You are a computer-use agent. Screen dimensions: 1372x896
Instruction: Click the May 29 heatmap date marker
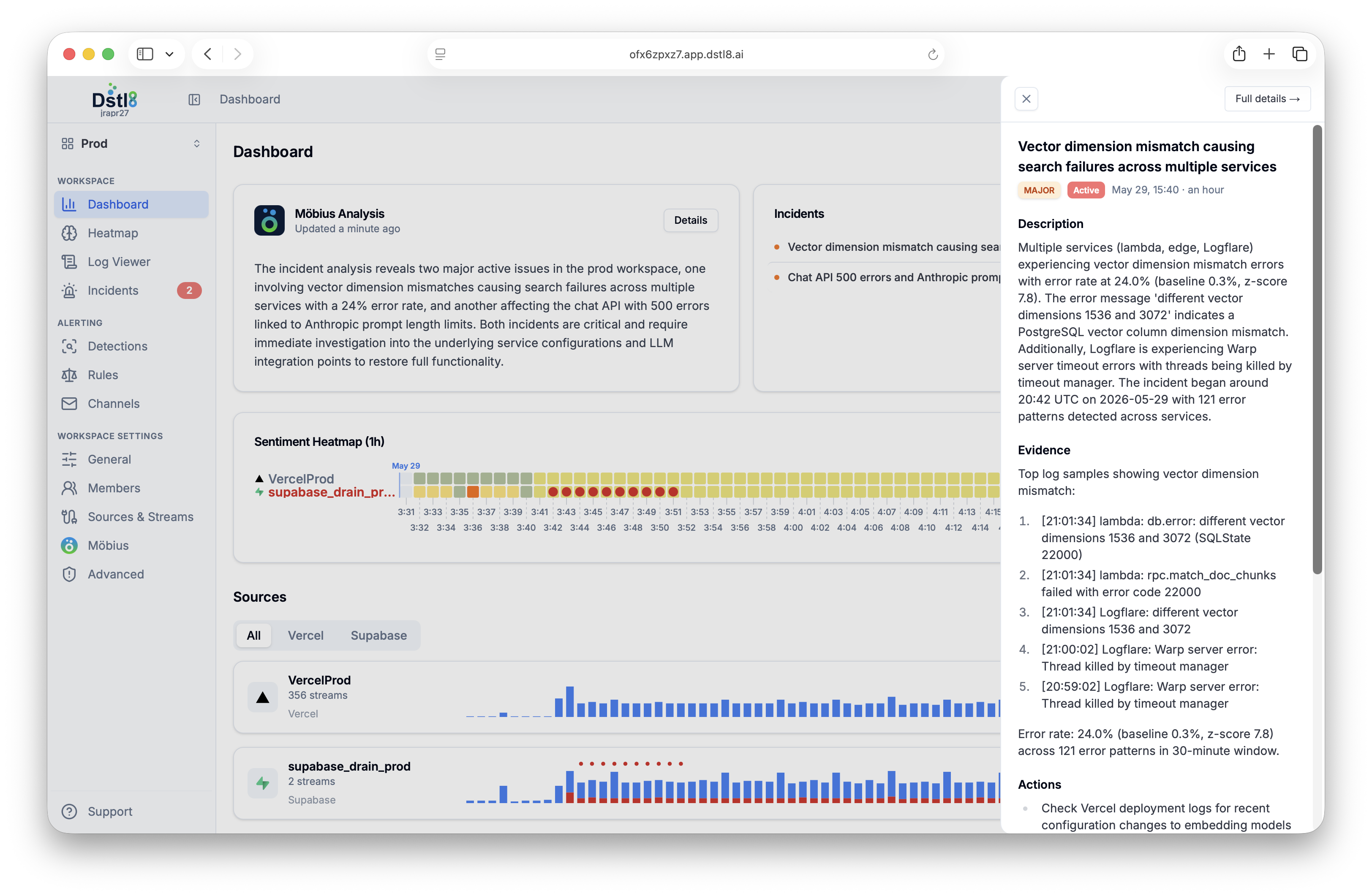pyautogui.click(x=406, y=466)
